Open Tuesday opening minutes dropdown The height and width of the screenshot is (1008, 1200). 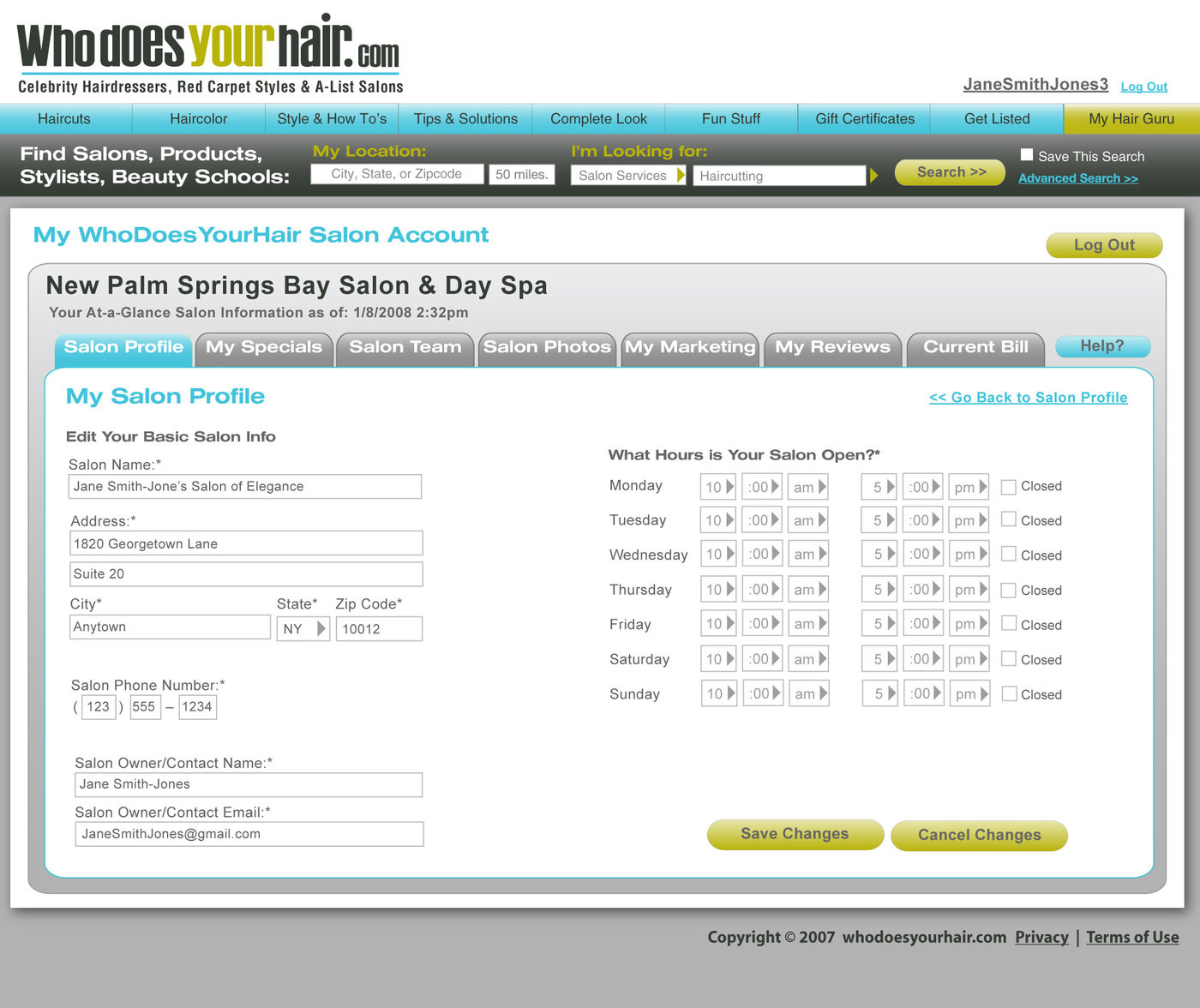[x=762, y=519]
